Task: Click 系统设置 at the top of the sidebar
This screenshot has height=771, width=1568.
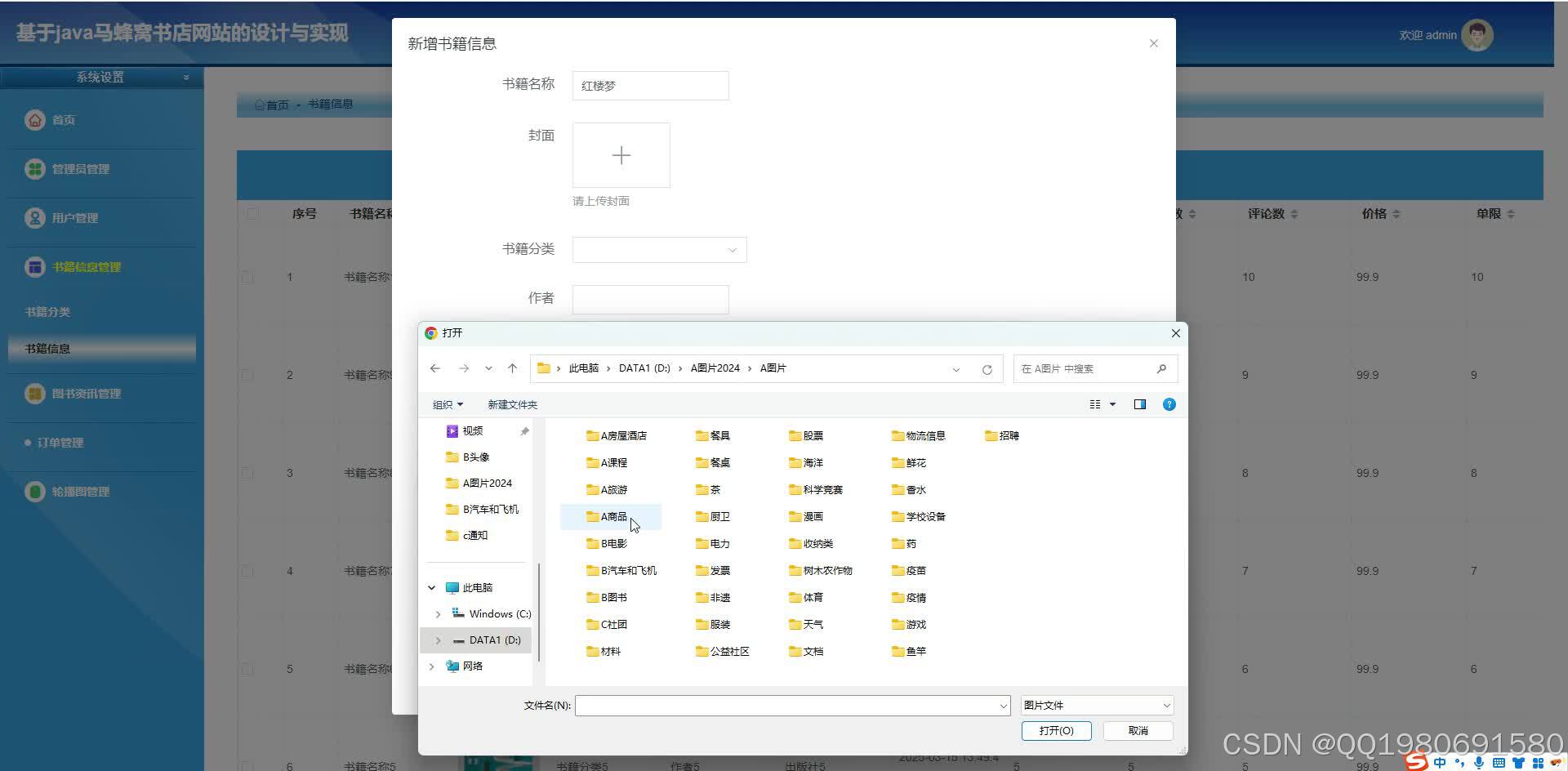Action: pyautogui.click(x=101, y=76)
